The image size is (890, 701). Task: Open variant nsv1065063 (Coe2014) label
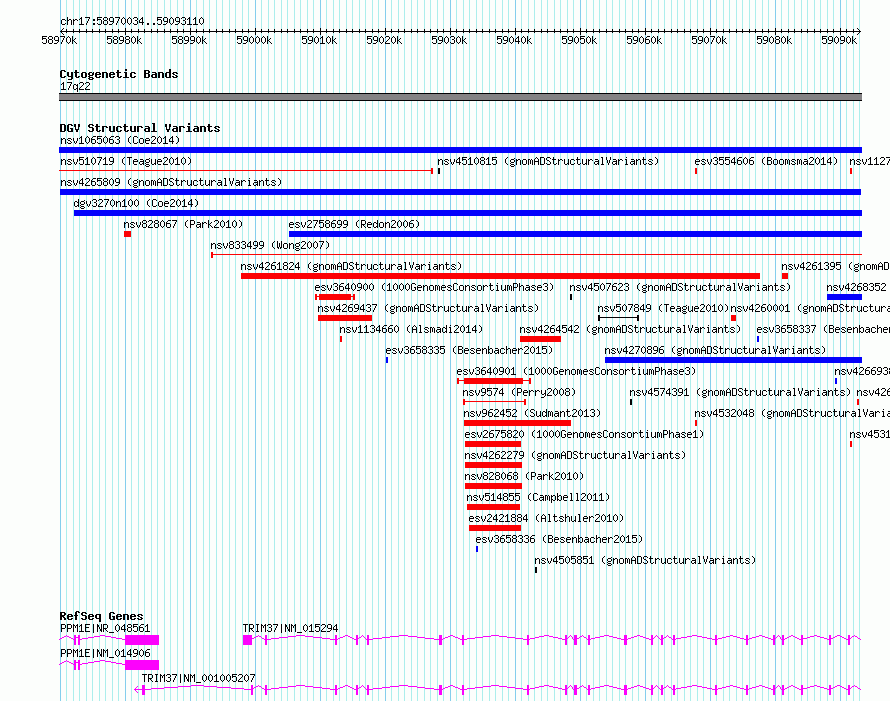click(120, 140)
